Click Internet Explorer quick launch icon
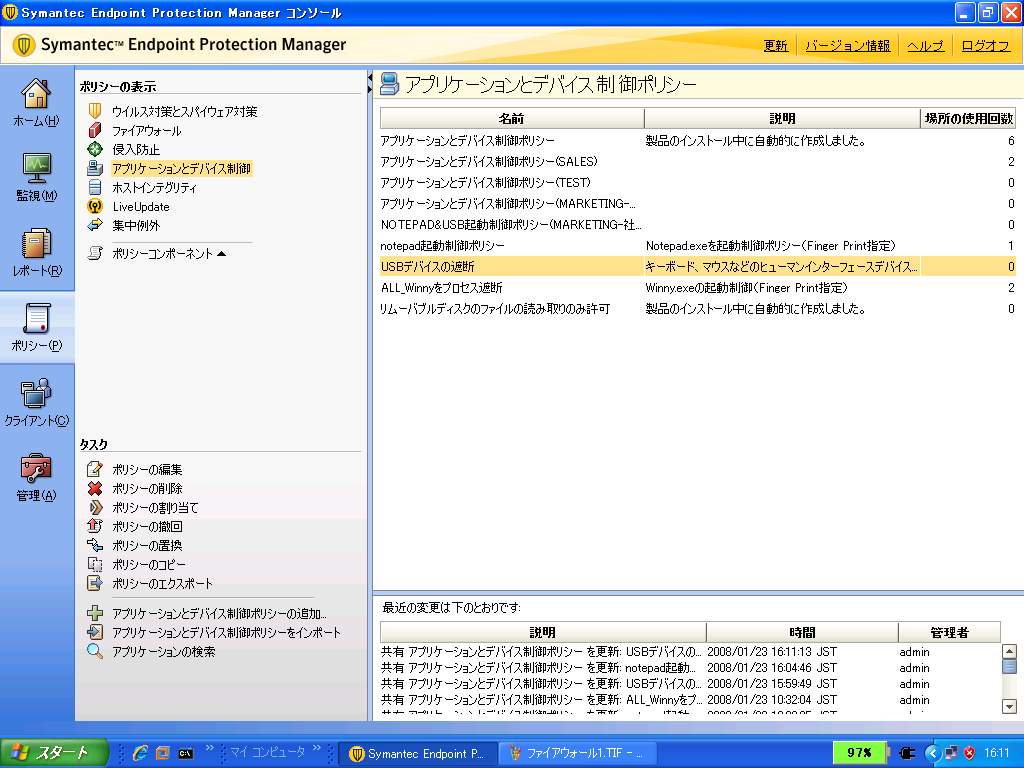 point(140,753)
